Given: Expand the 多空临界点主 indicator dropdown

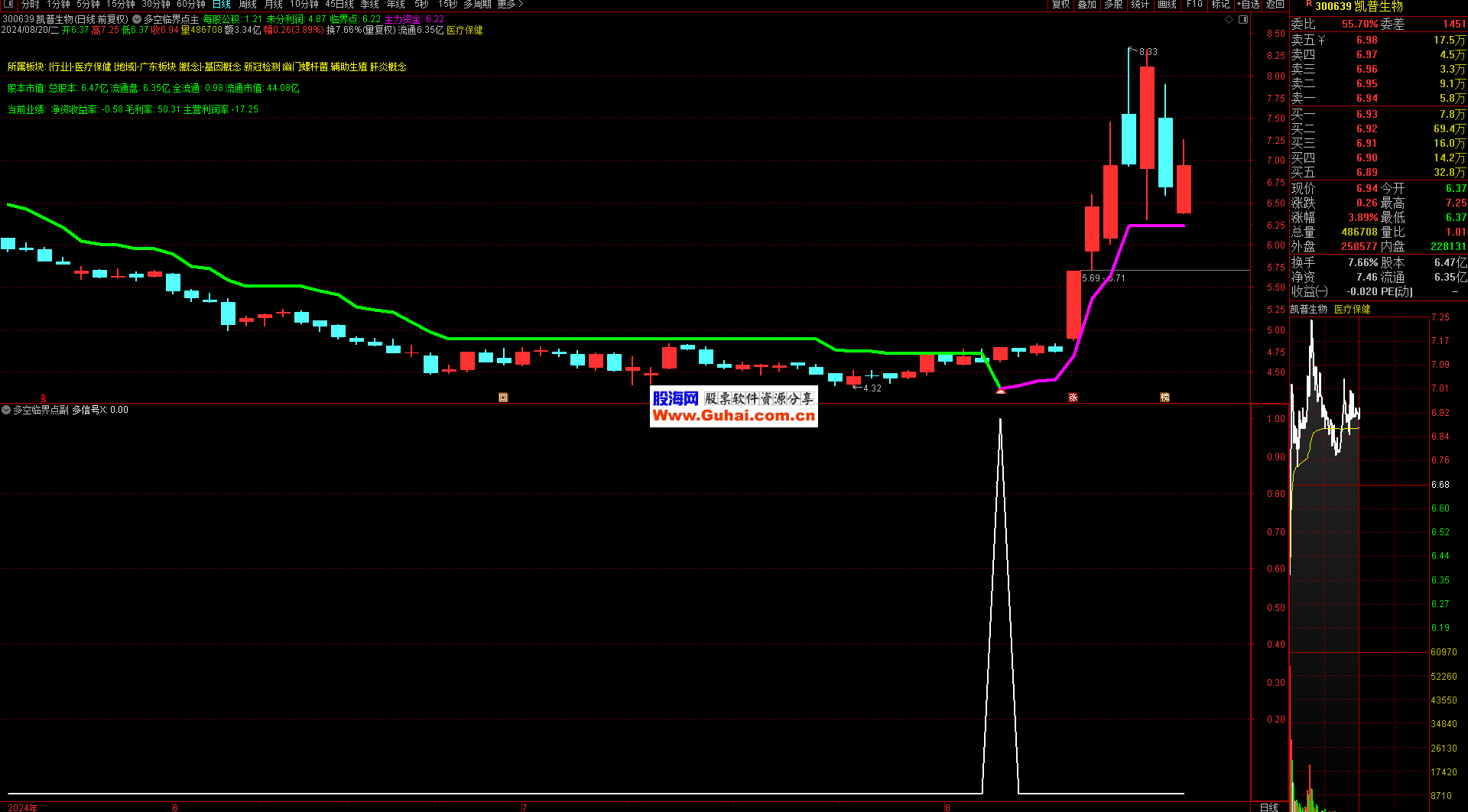Looking at the screenshot, I should tap(137, 19).
